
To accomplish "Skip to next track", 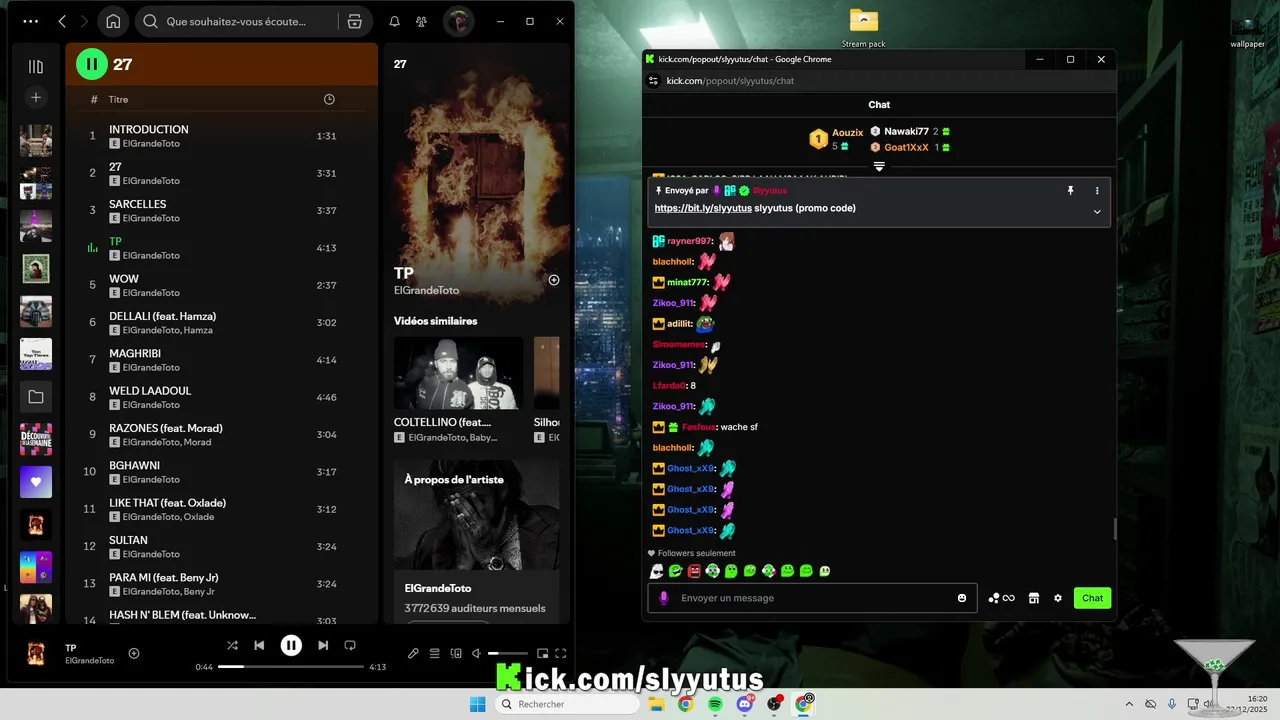I will pyautogui.click(x=323, y=646).
